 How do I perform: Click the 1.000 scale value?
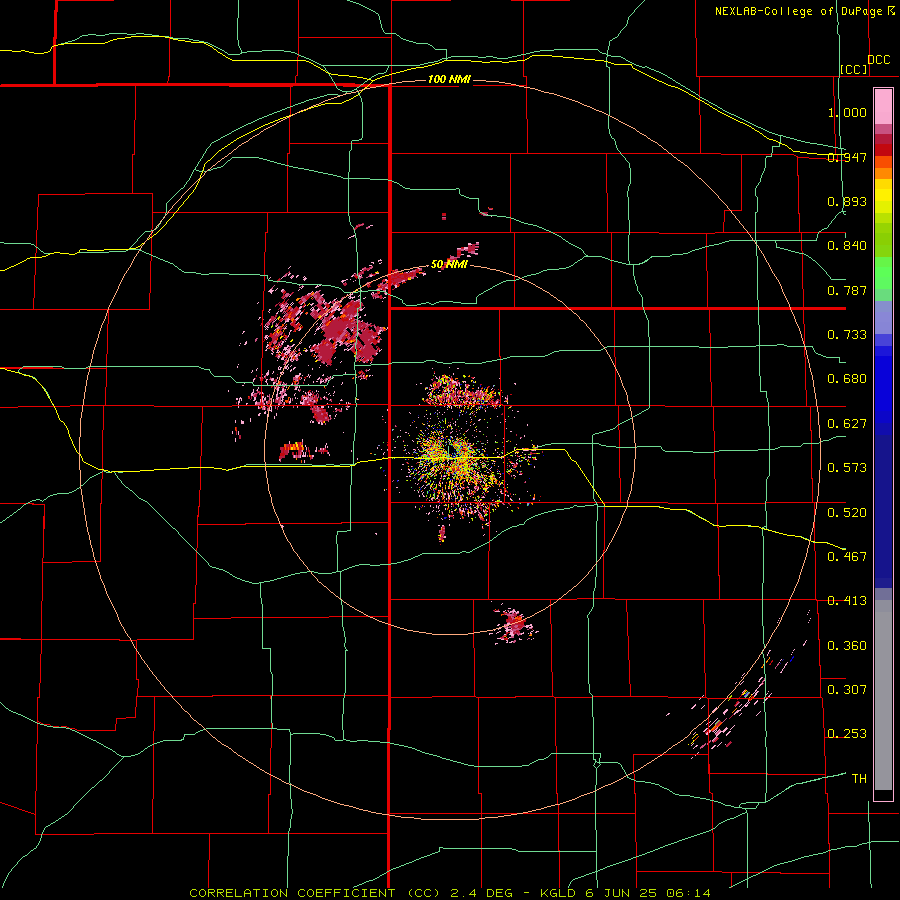click(847, 112)
